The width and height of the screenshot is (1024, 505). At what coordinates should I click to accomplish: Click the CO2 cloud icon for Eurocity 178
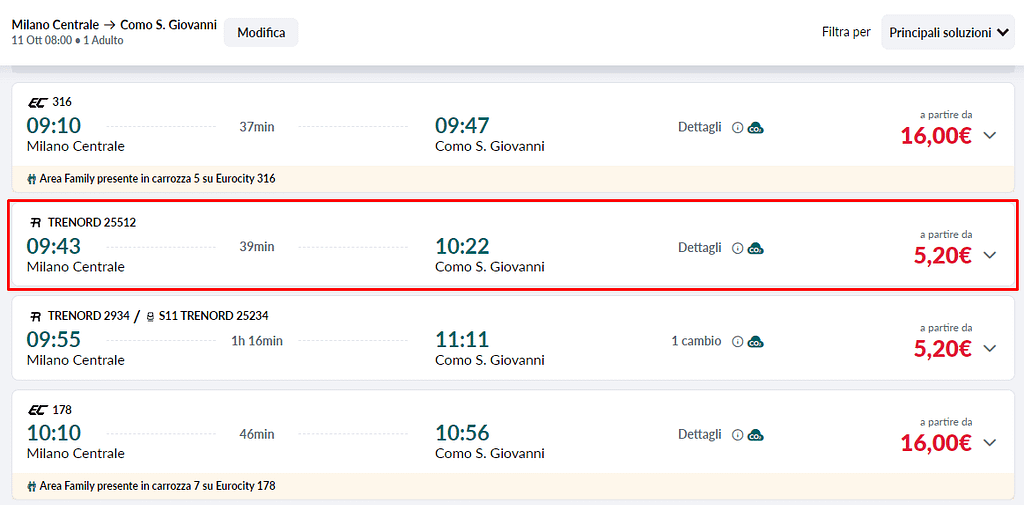[756, 435]
